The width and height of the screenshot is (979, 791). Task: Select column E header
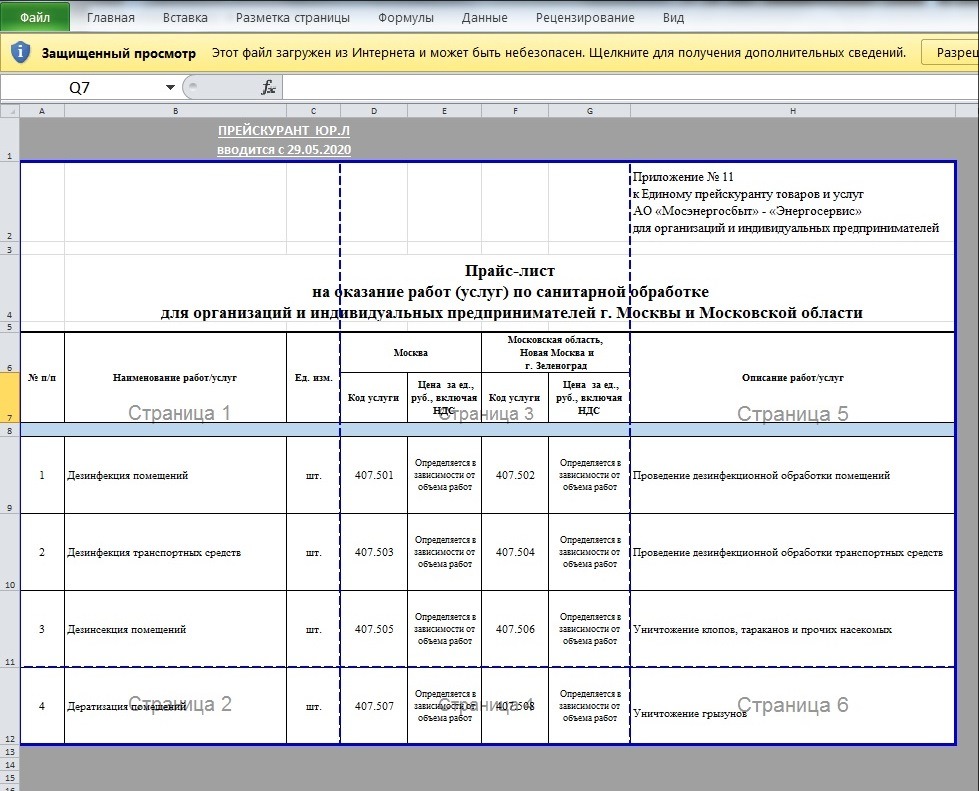click(445, 111)
